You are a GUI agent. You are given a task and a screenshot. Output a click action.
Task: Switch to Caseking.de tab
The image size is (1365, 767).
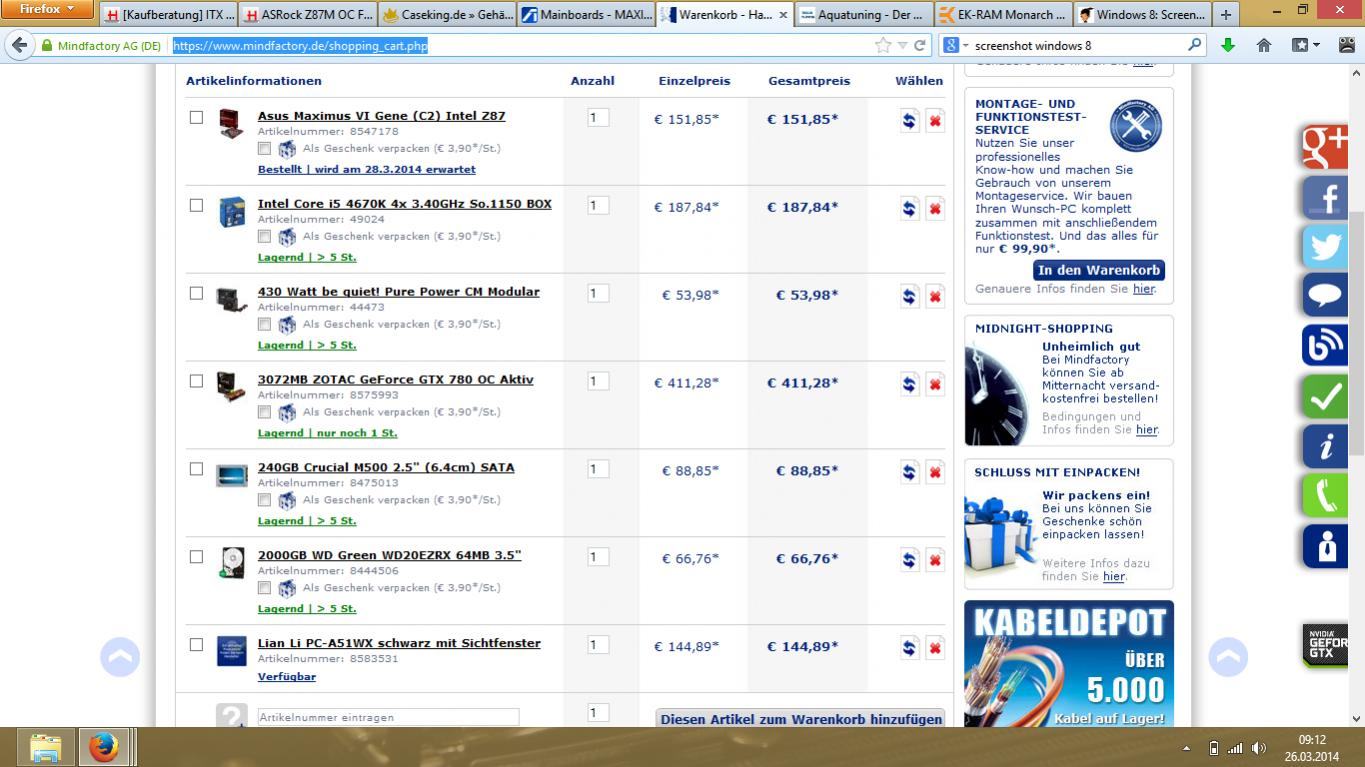coord(446,15)
